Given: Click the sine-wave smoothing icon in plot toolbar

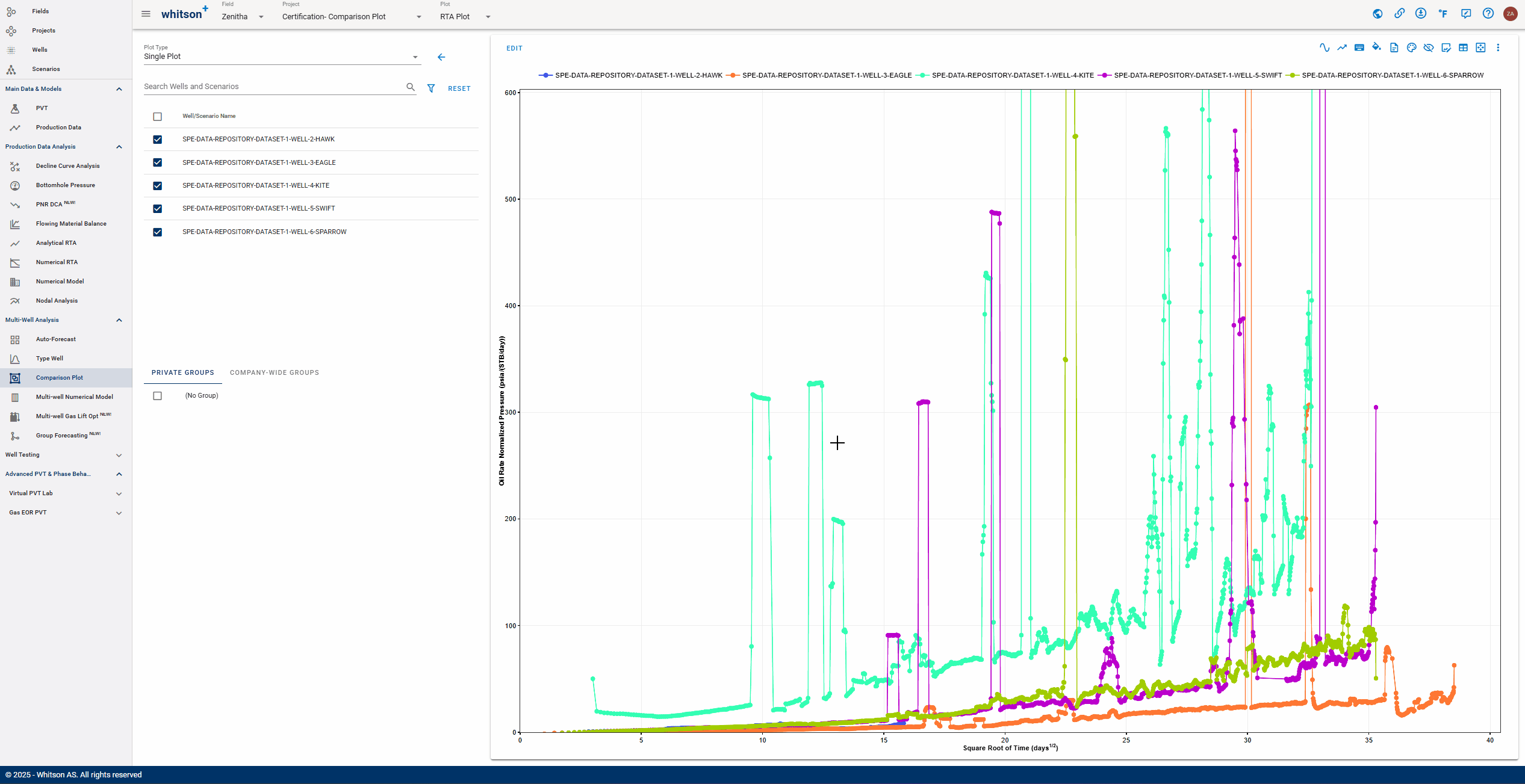Looking at the screenshot, I should [x=1324, y=48].
